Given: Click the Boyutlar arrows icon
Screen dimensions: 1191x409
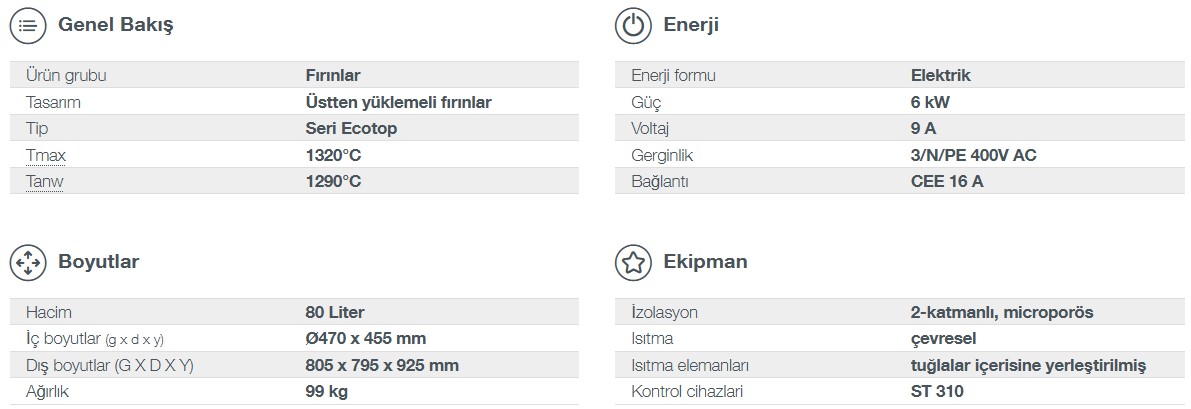Looking at the screenshot, I should pyautogui.click(x=28, y=262).
